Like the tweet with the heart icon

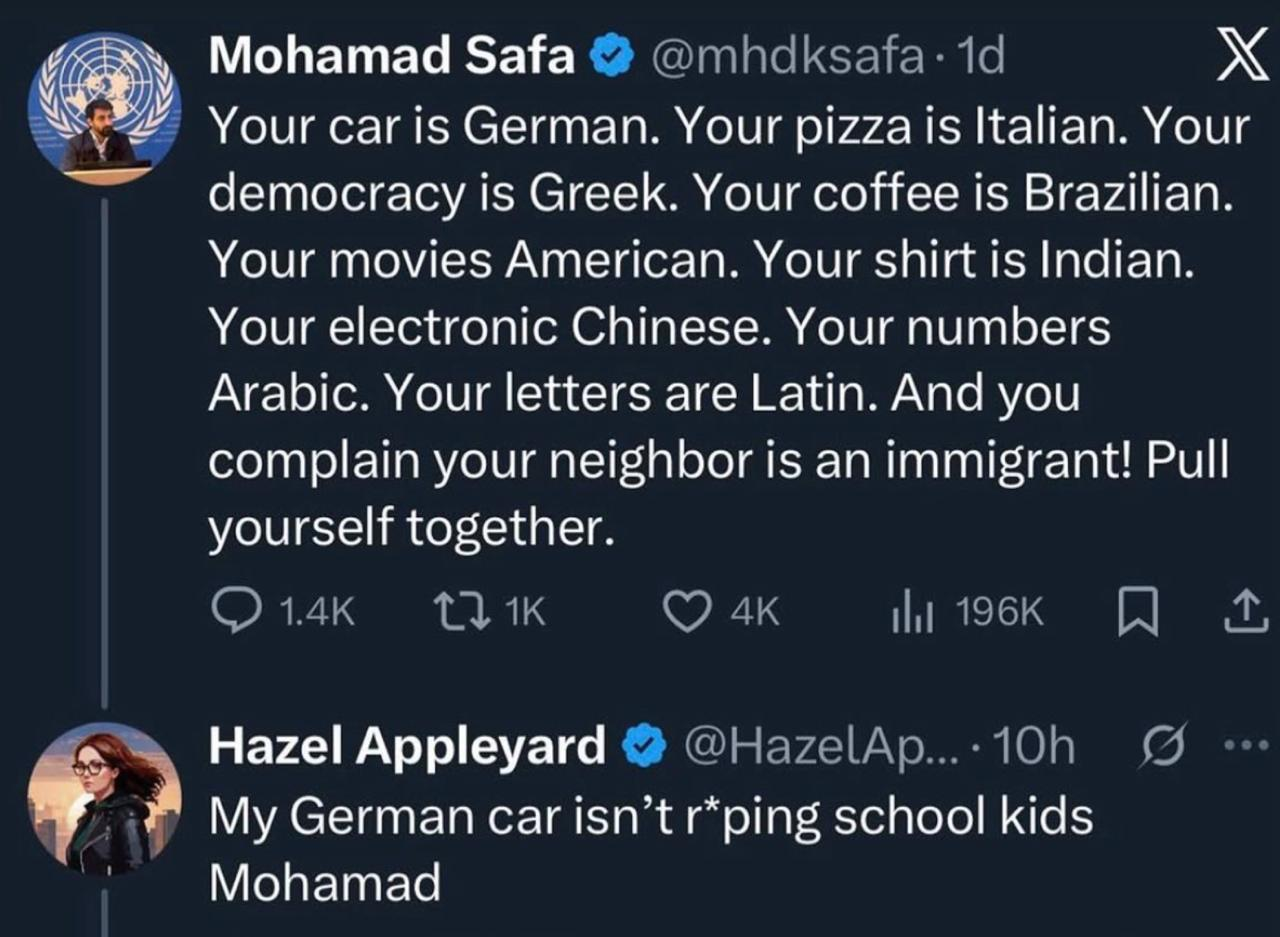click(x=686, y=612)
